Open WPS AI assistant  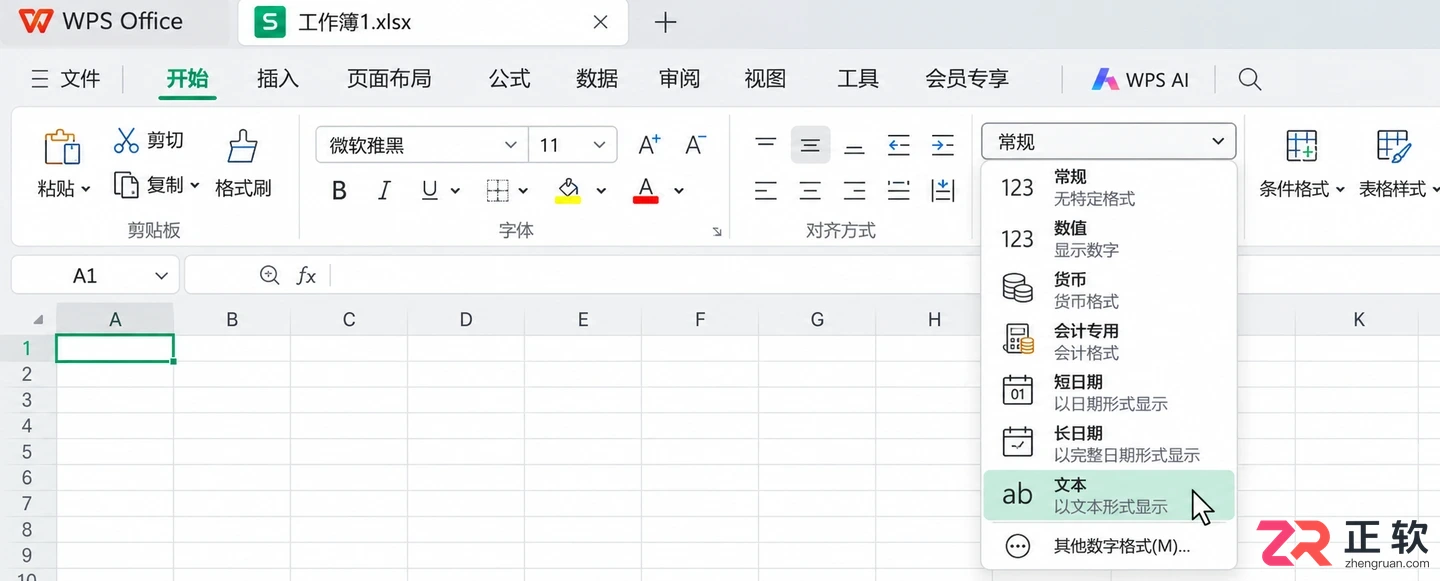tap(1140, 80)
